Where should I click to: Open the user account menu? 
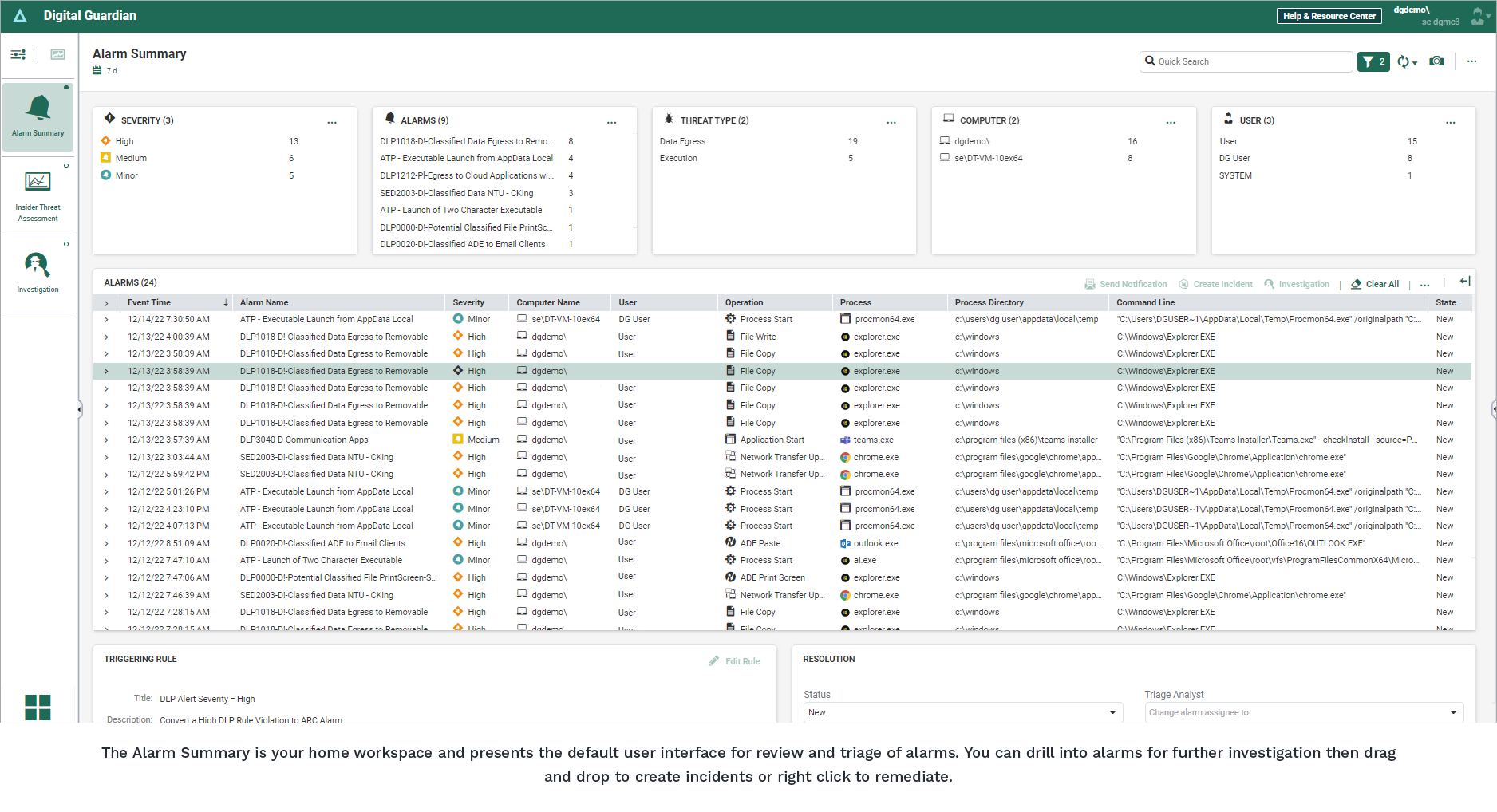point(1480,16)
